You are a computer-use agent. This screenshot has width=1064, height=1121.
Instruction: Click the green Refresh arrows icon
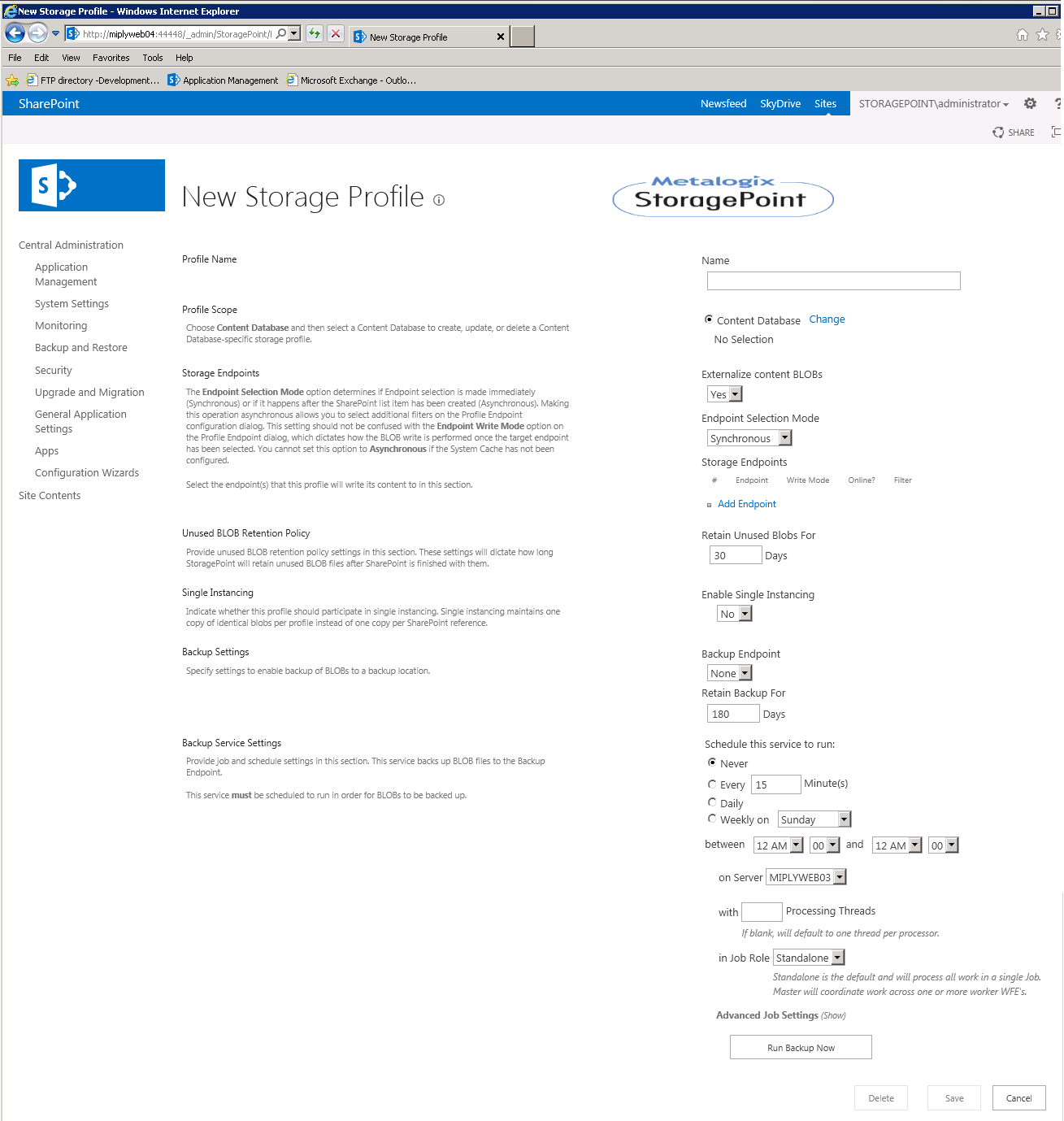tap(315, 33)
